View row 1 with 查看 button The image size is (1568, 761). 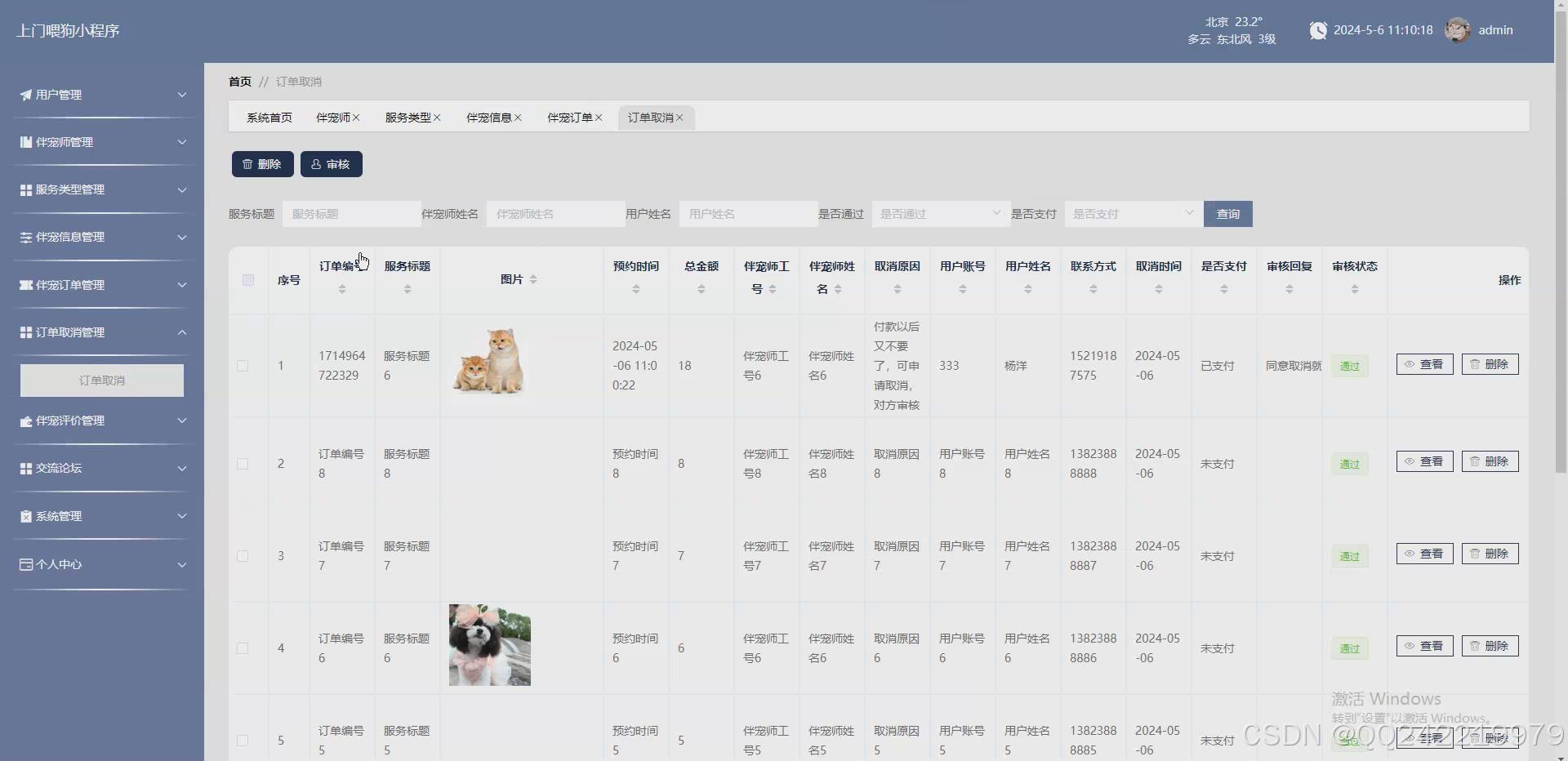pyautogui.click(x=1424, y=364)
